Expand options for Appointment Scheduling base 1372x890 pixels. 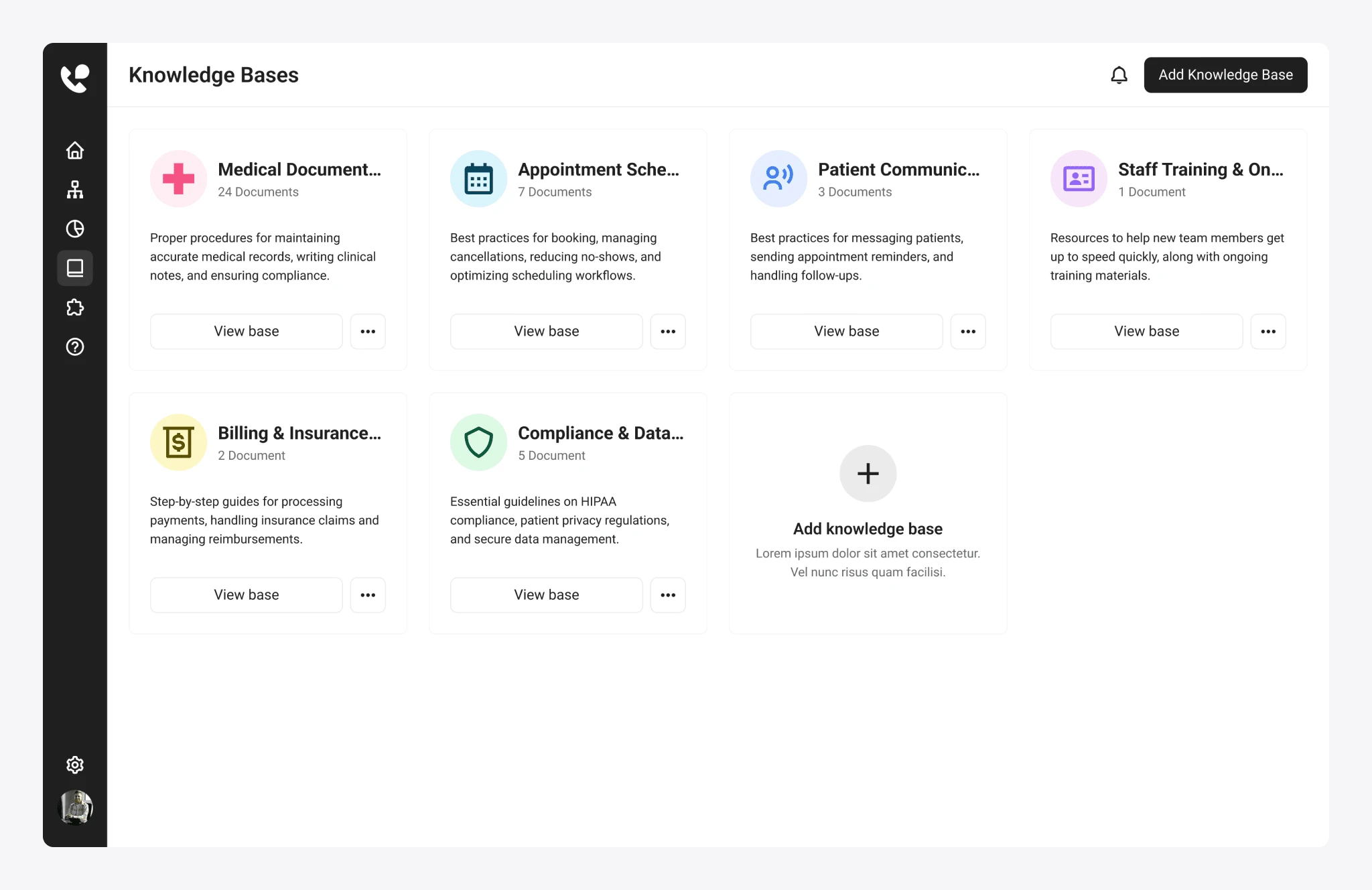(668, 331)
